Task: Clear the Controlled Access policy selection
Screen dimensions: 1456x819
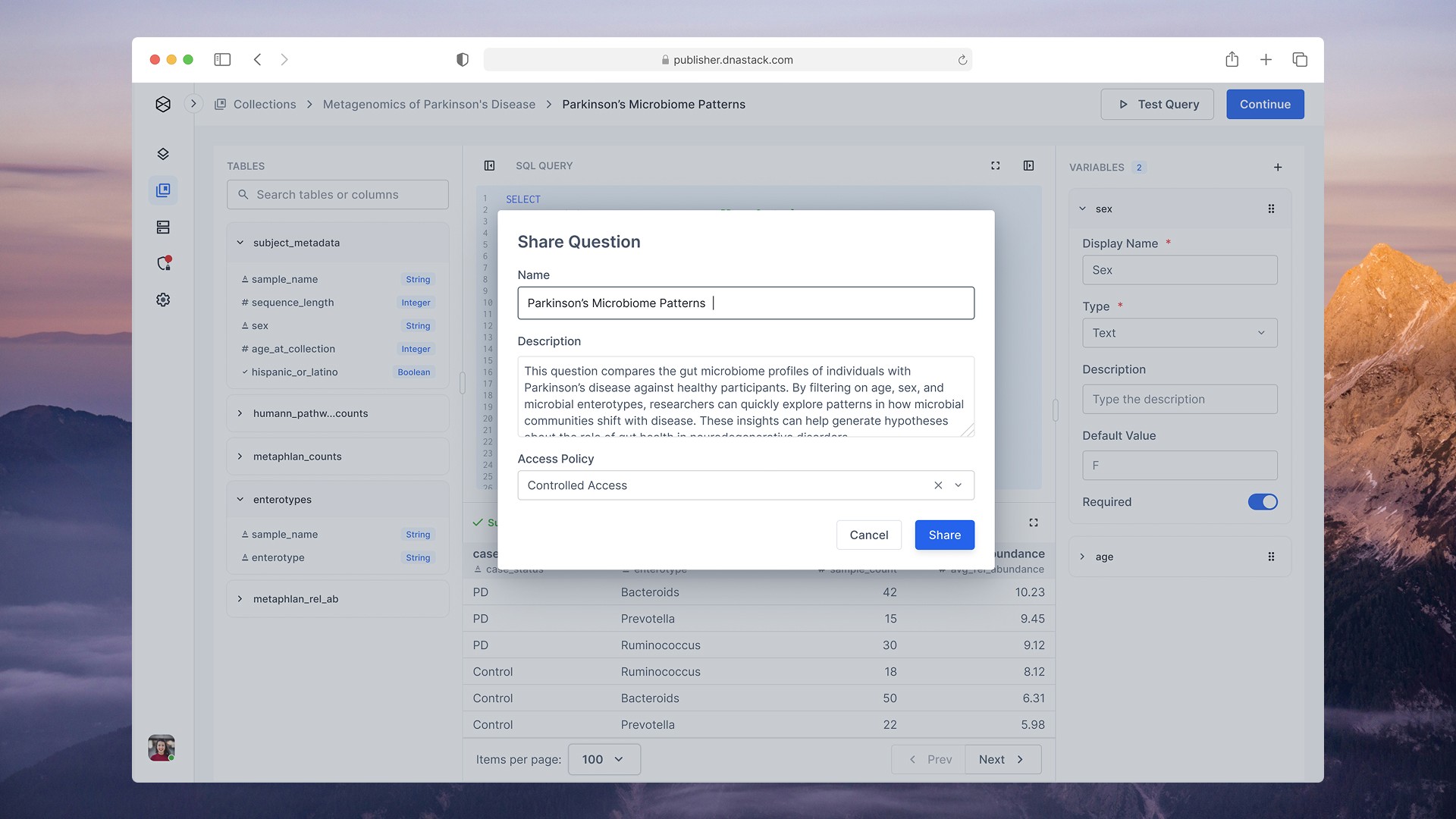Action: coord(938,485)
